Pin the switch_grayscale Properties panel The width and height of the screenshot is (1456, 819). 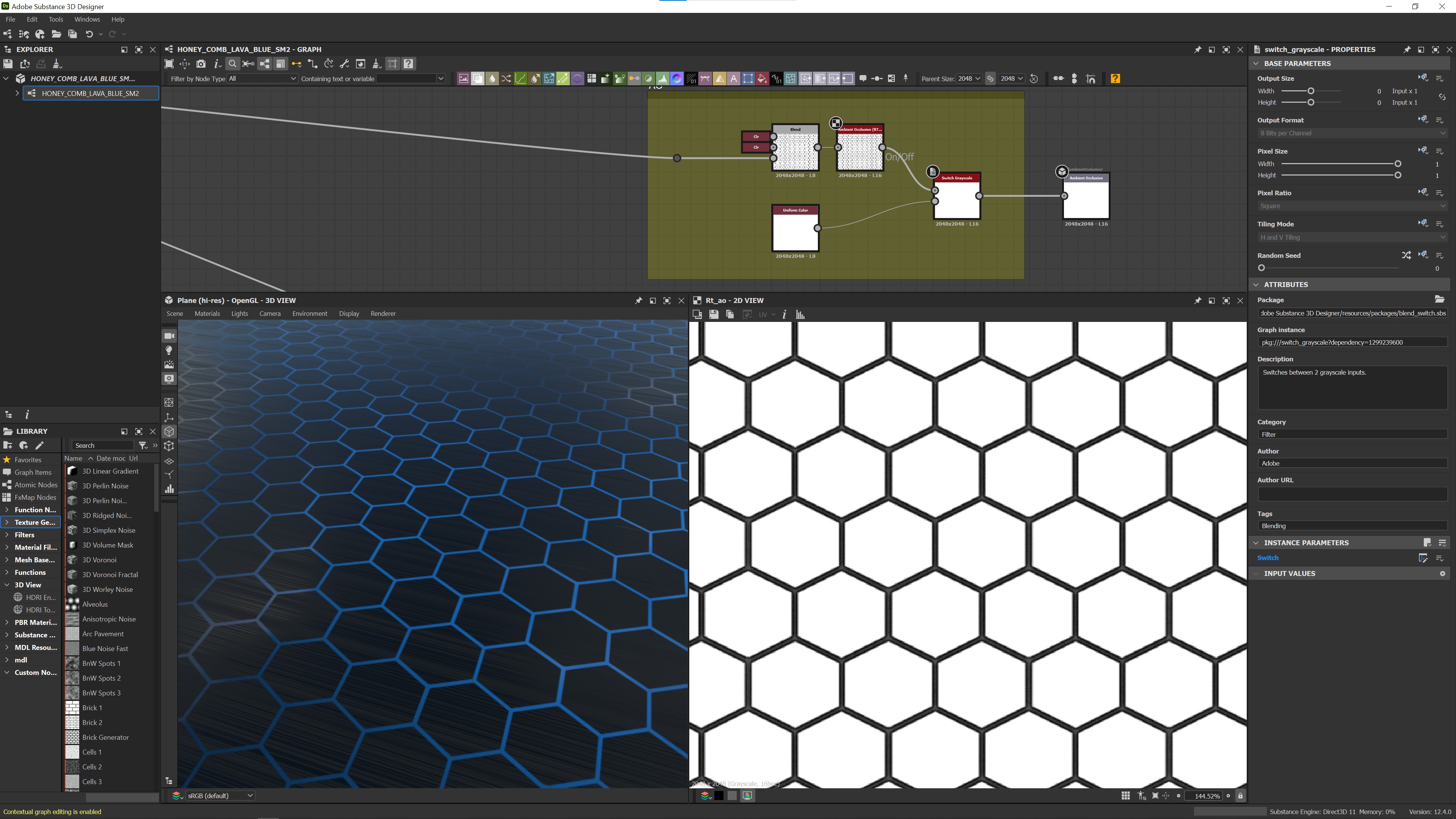[1407, 49]
